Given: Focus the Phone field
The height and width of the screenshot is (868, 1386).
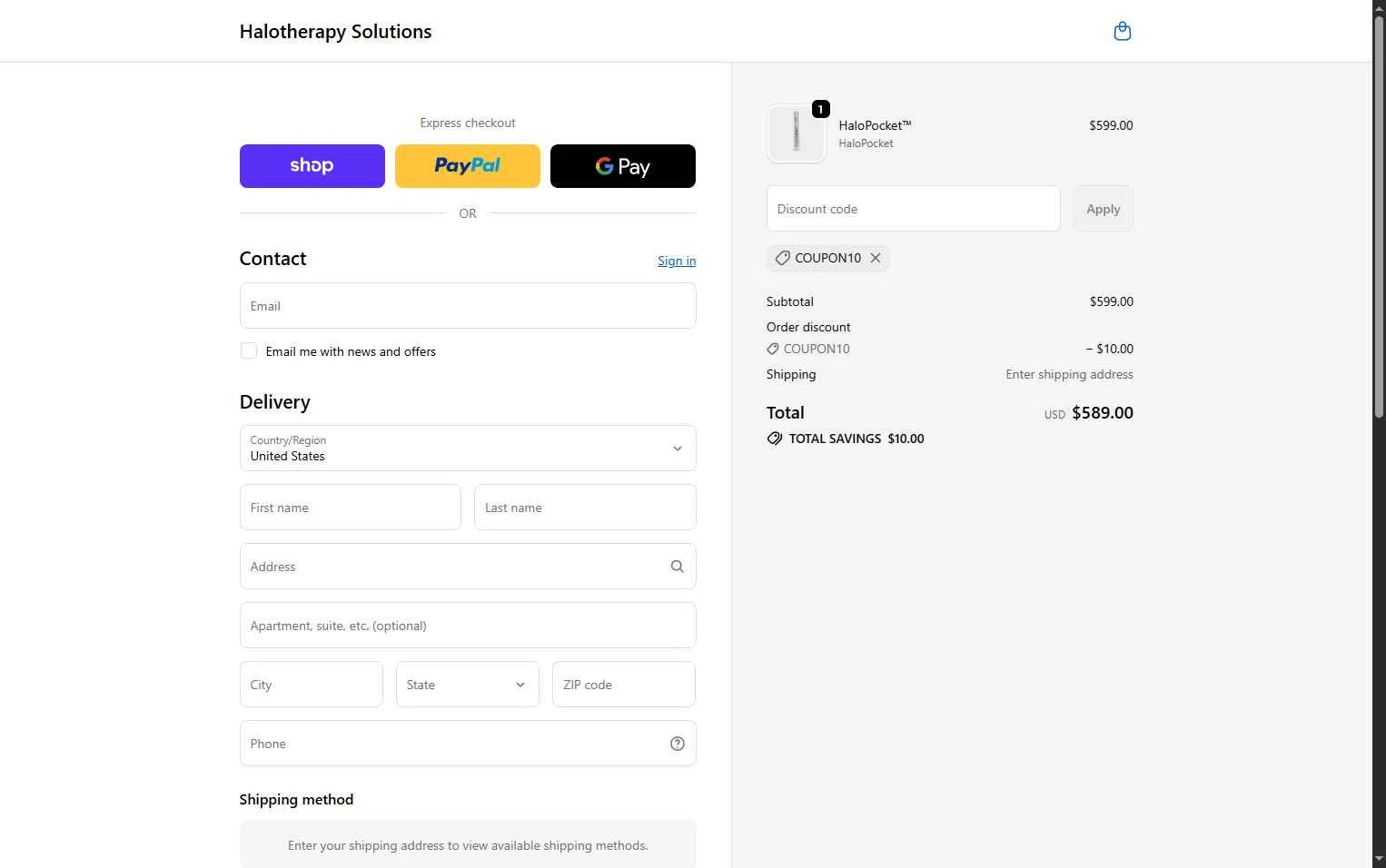Looking at the screenshot, I should point(468,743).
